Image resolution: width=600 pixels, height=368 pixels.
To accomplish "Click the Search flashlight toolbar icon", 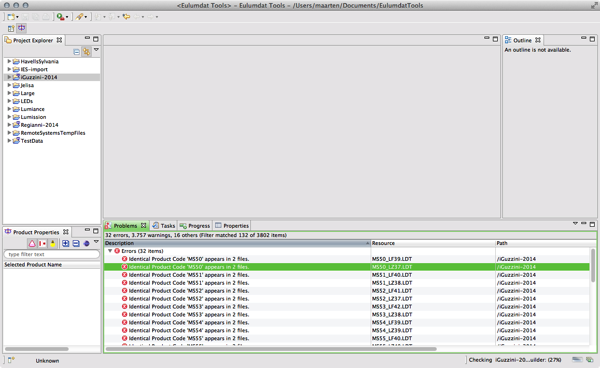I will (x=79, y=16).
